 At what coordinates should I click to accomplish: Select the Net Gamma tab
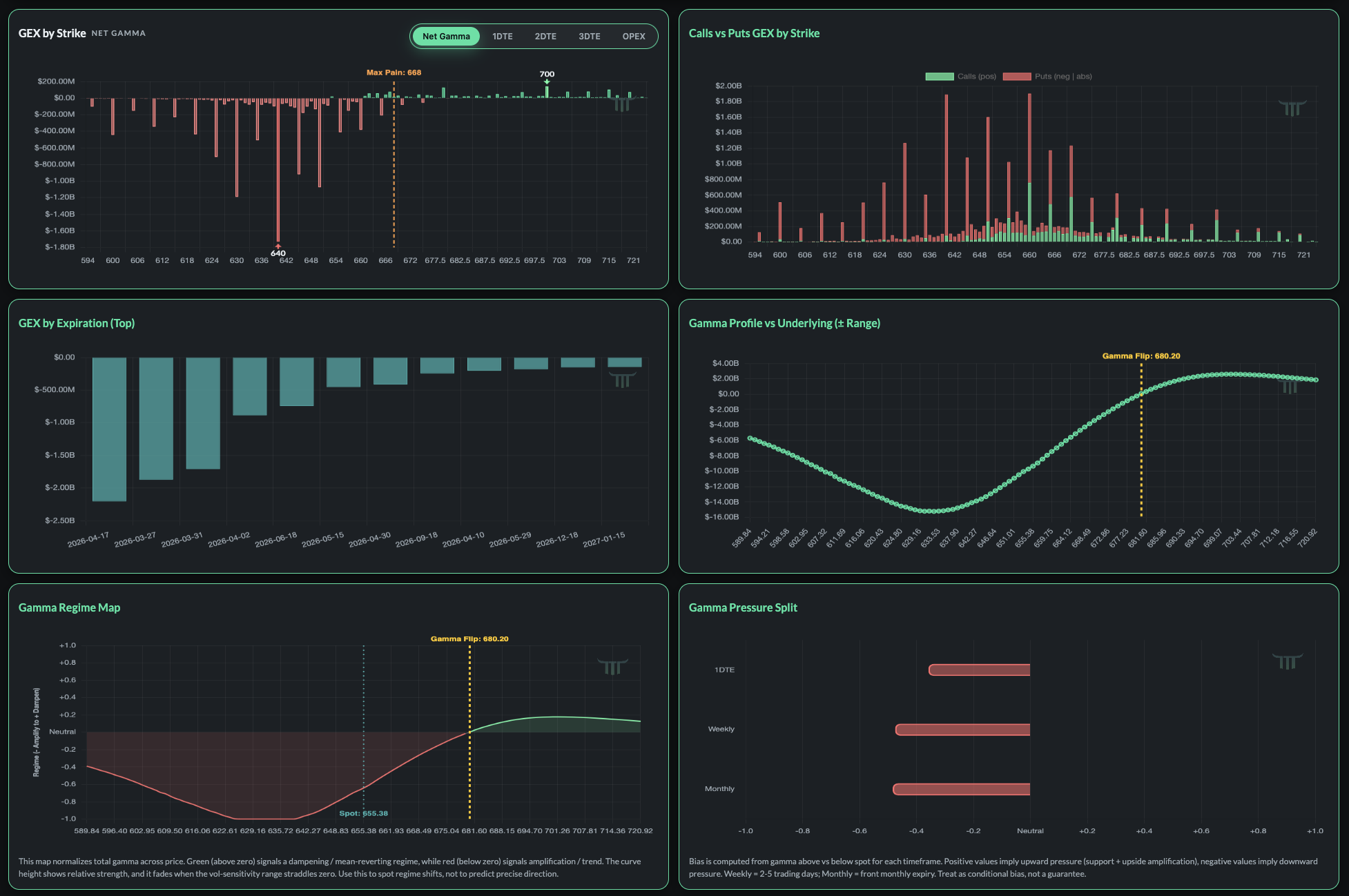(446, 37)
